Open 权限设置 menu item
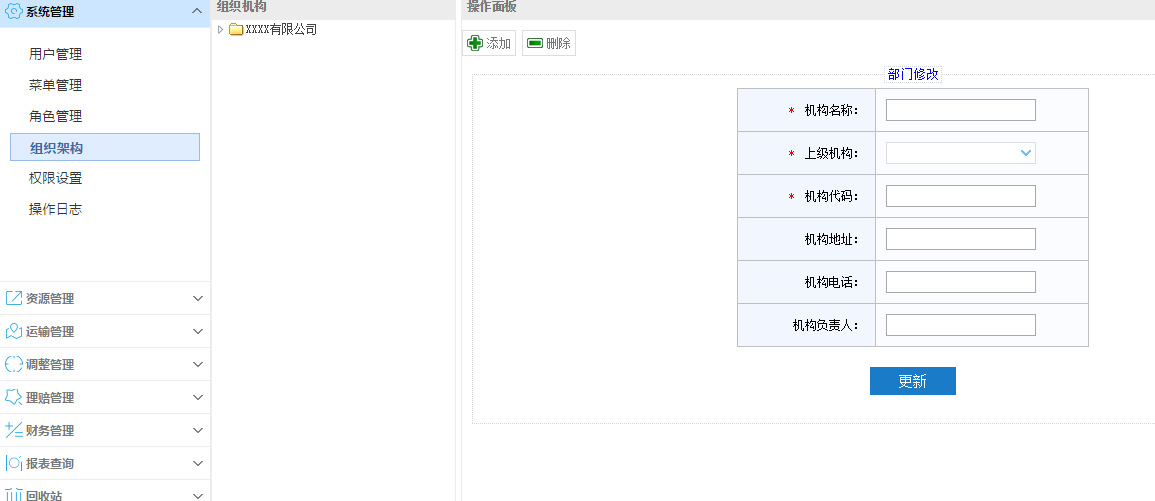 (x=56, y=178)
